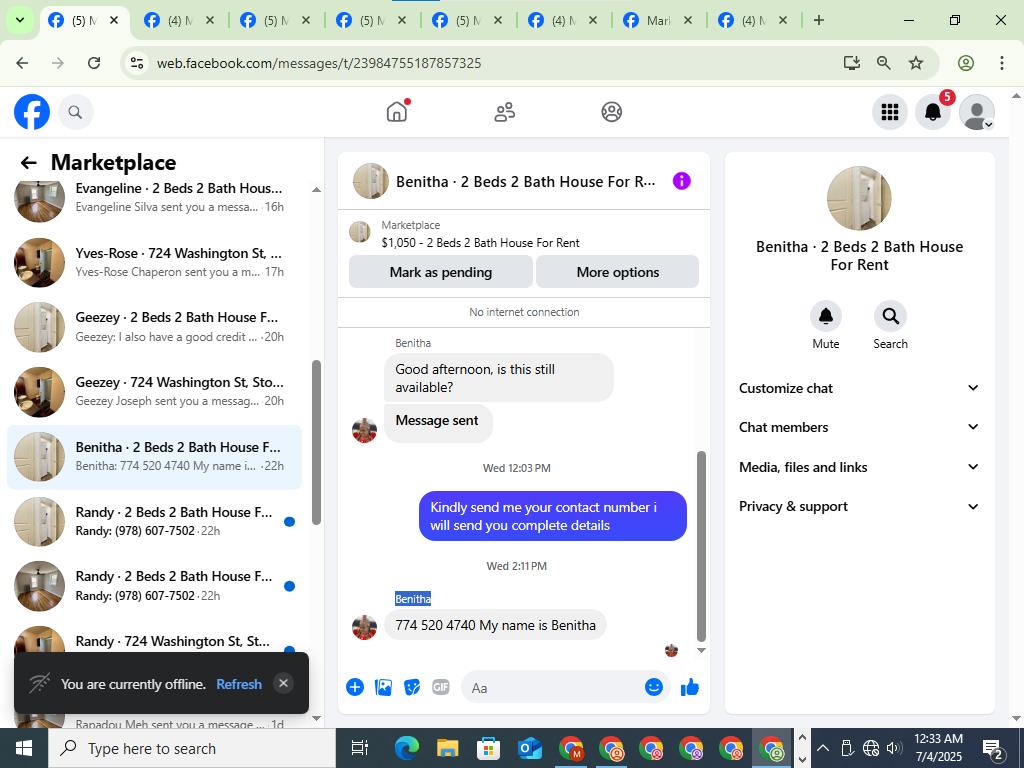
Task: Expand the Customize chat section
Action: (x=859, y=388)
